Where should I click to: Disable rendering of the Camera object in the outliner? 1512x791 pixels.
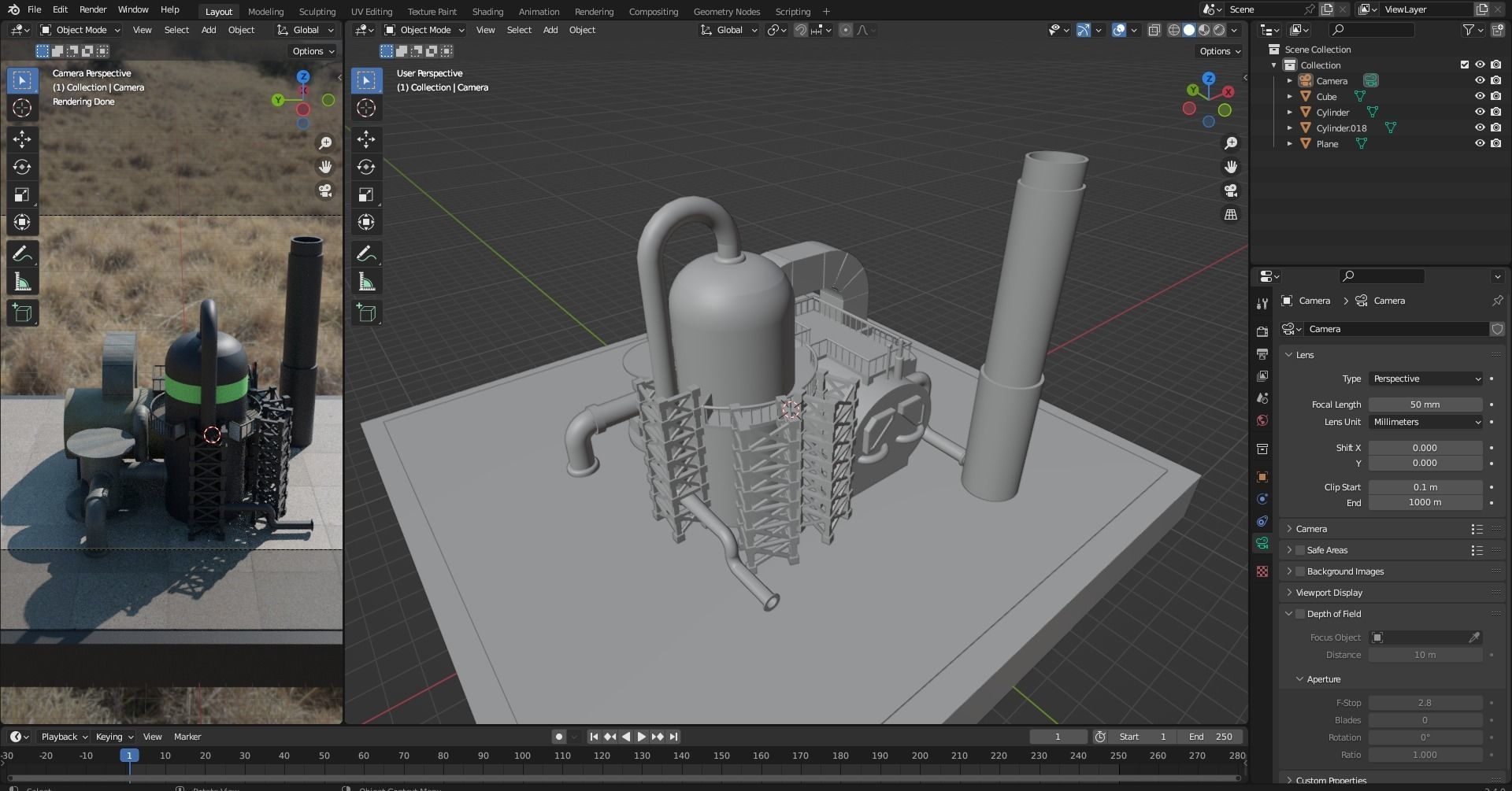click(1495, 80)
